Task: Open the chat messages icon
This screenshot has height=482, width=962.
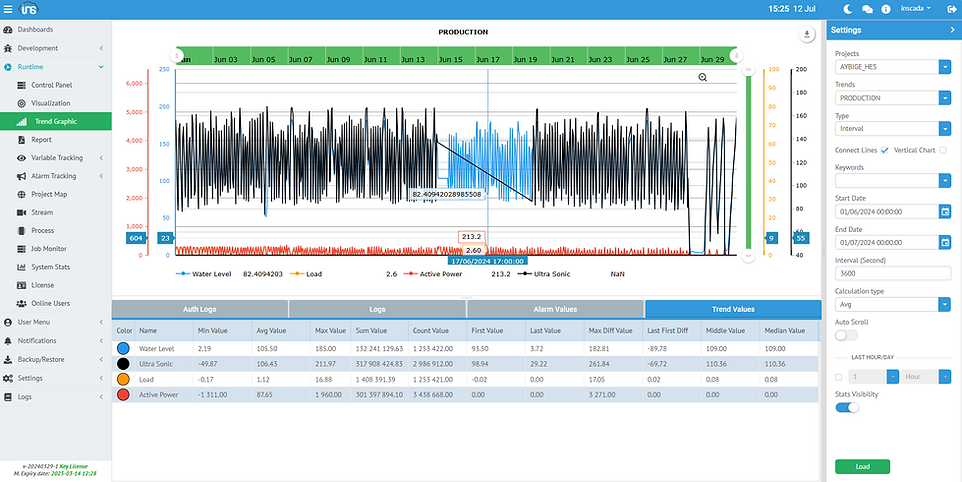Action: click(866, 8)
